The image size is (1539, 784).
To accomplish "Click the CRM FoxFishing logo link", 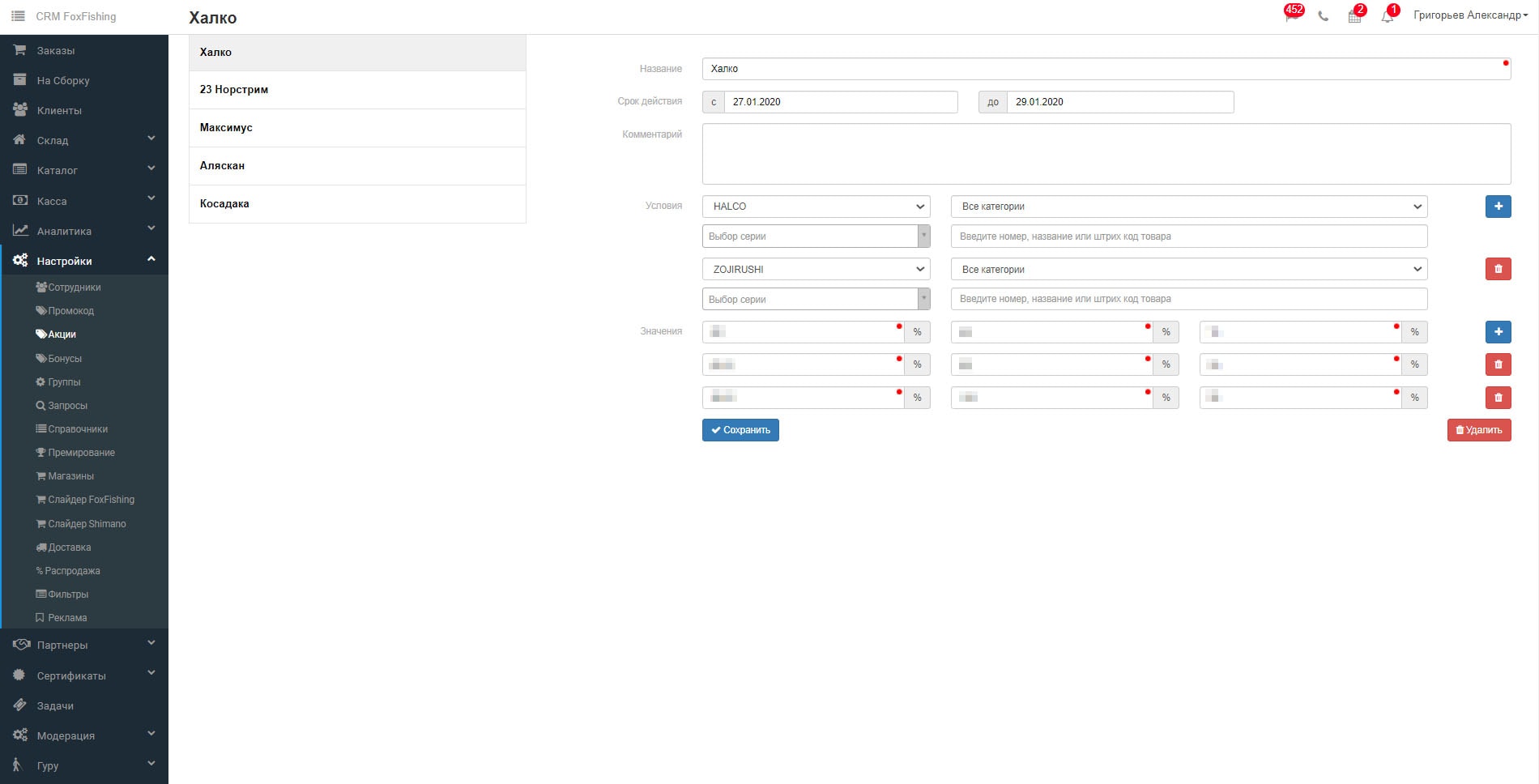I will click(x=76, y=16).
